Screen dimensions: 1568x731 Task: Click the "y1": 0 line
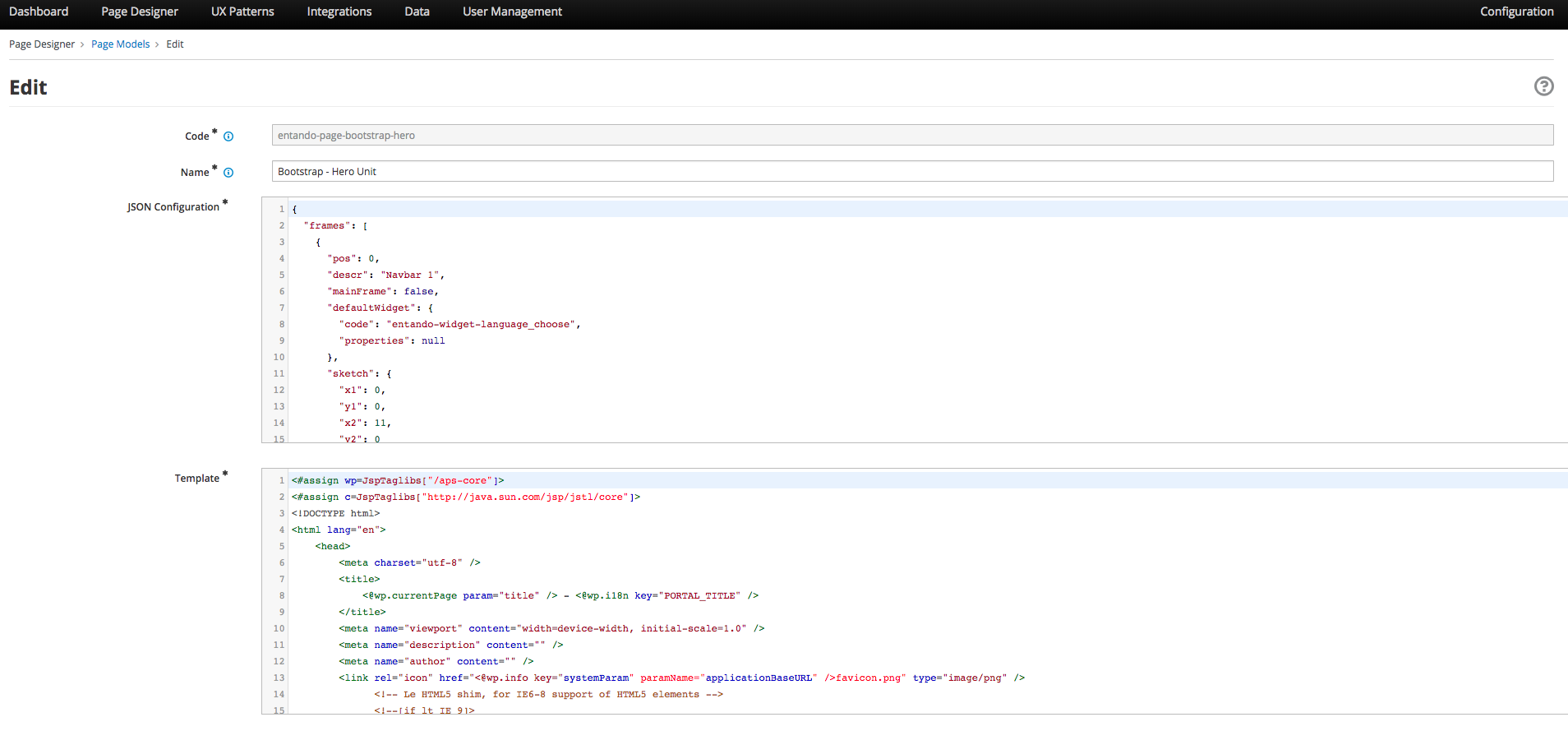point(362,406)
